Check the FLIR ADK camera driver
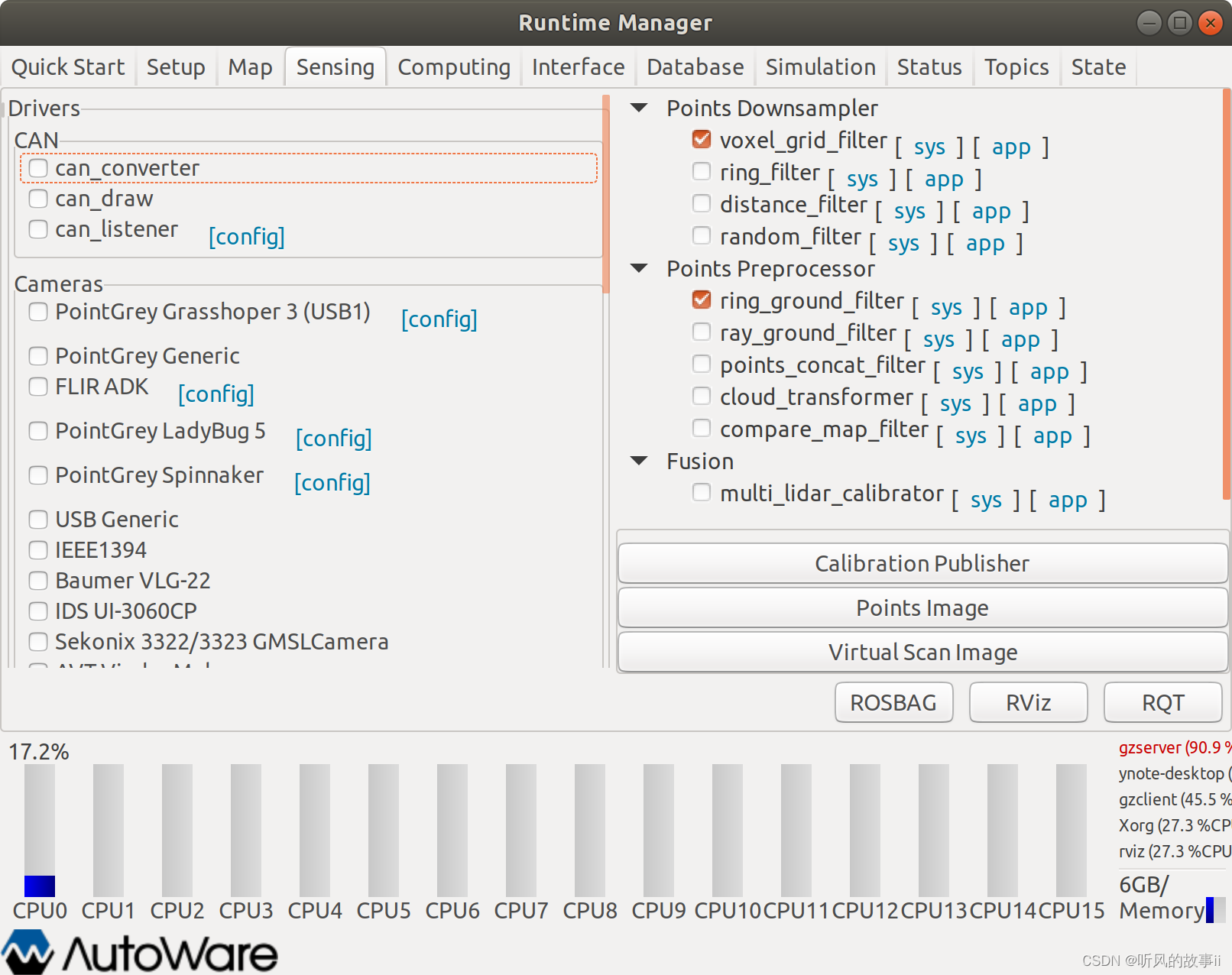Image resolution: width=1232 pixels, height=975 pixels. coord(37,387)
